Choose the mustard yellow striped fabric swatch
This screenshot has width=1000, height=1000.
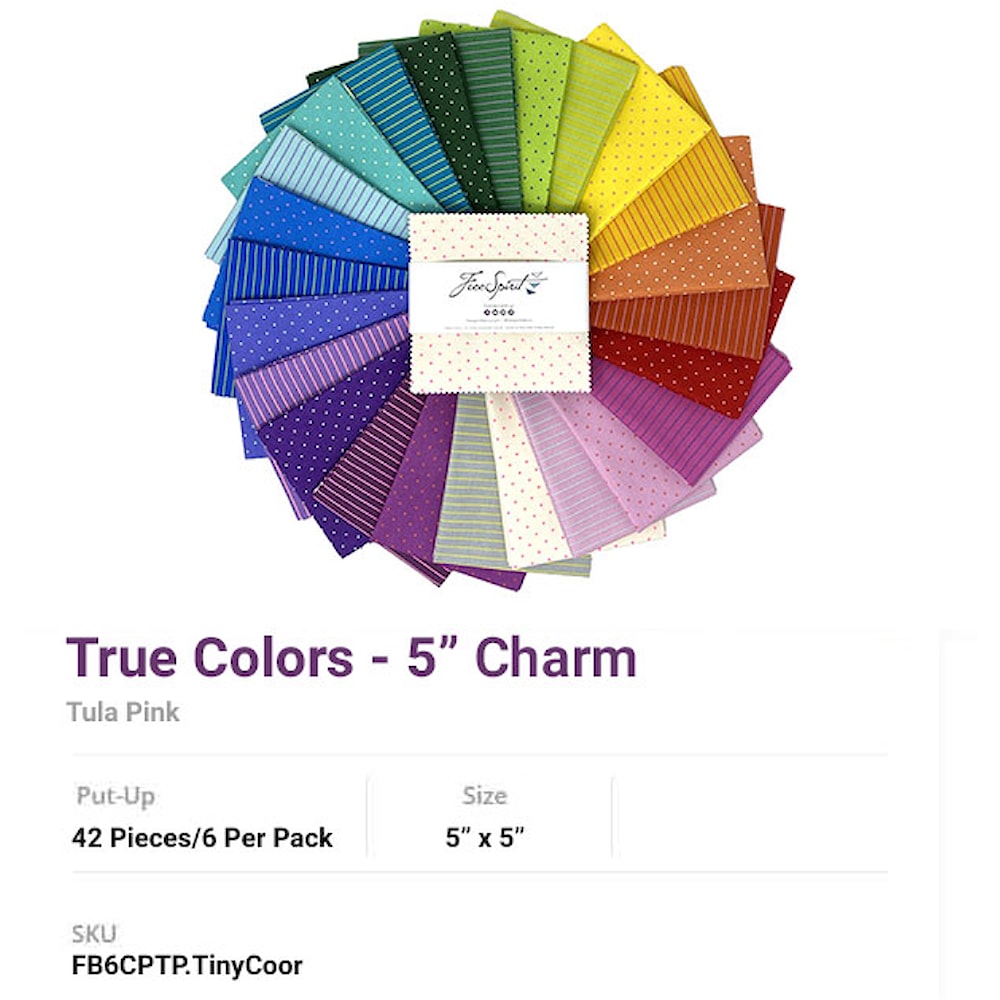click(x=670, y=204)
